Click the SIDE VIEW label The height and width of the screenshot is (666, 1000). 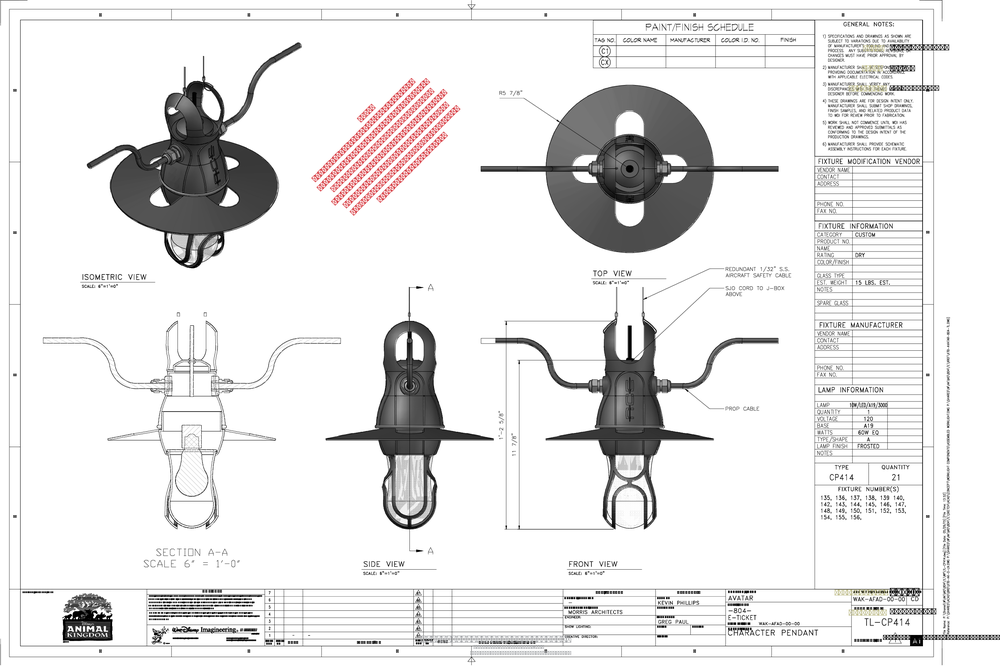coord(384,564)
